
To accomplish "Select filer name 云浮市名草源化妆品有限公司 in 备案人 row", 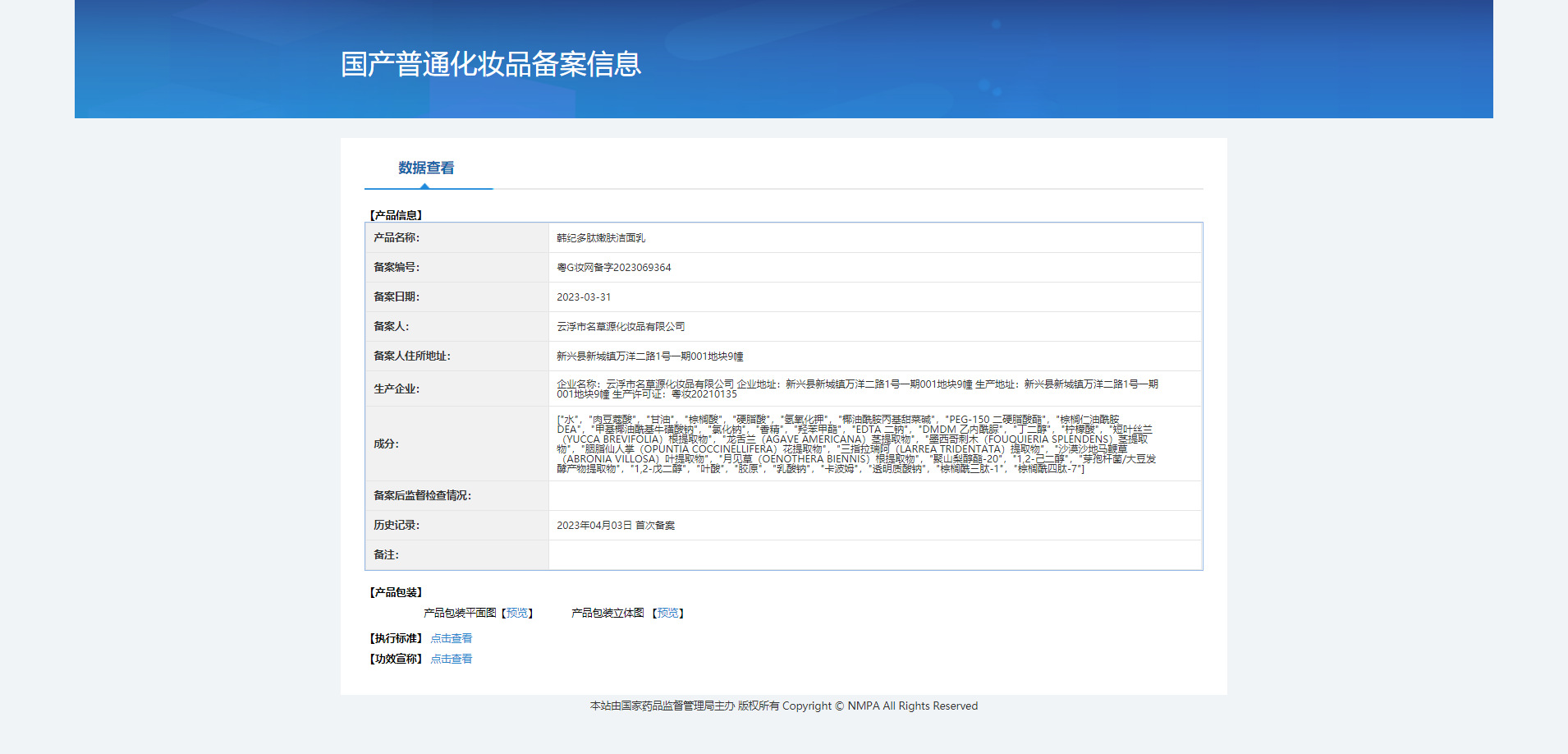I will [621, 327].
